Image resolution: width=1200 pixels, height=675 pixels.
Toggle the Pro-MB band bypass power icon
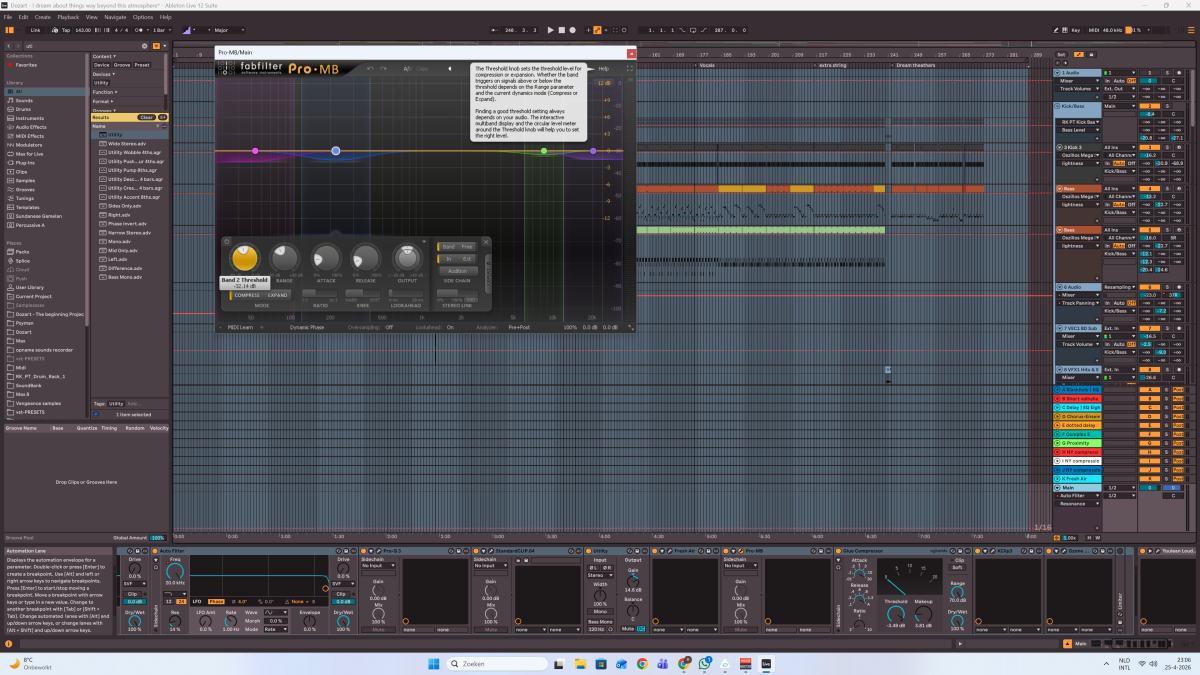pos(227,241)
